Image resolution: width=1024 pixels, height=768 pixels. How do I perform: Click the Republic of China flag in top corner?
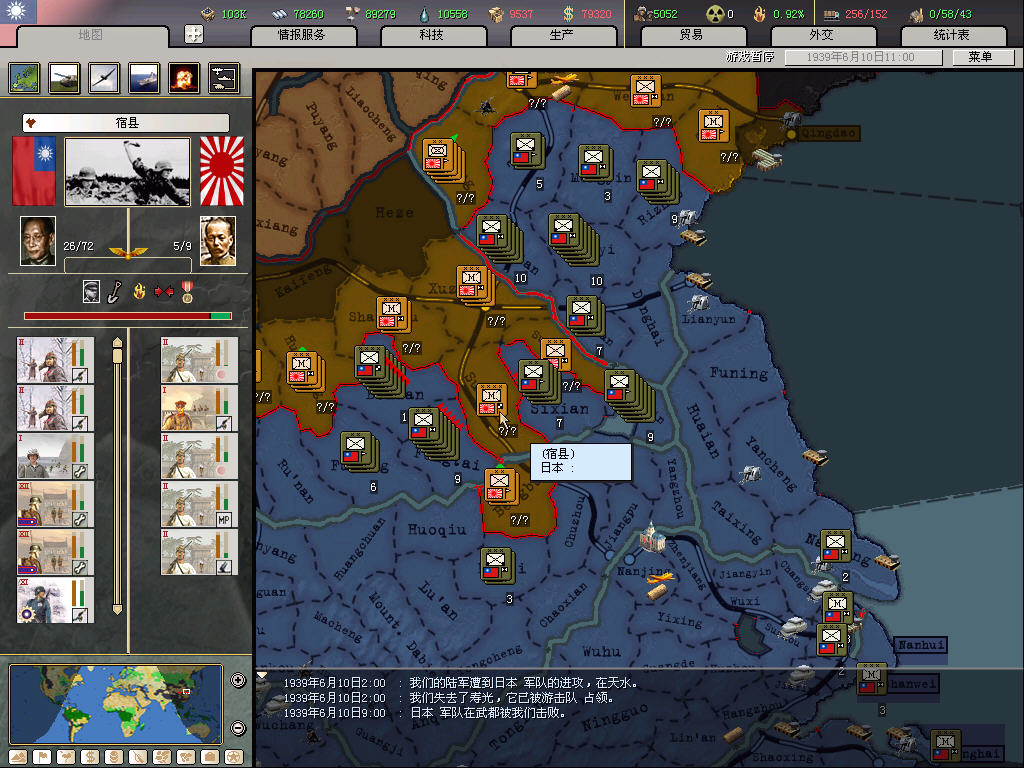click(18, 12)
